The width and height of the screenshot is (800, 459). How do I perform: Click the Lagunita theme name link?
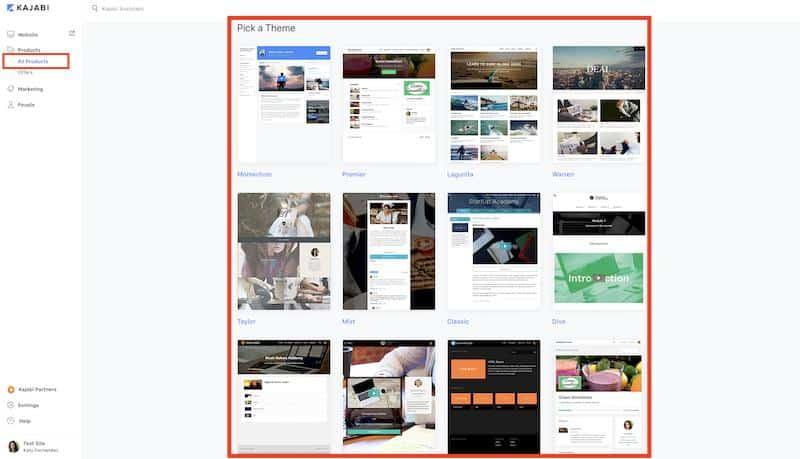click(x=460, y=174)
